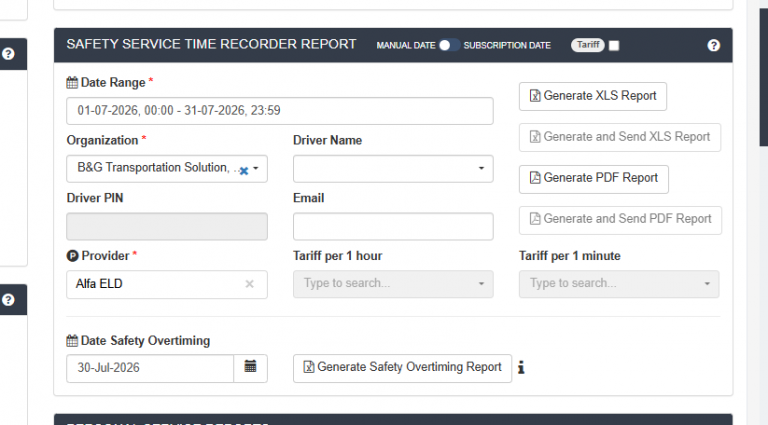Screen dimensions: 768x425
Task: Click the info icon beside Overtiming Report
Action: (x=521, y=368)
